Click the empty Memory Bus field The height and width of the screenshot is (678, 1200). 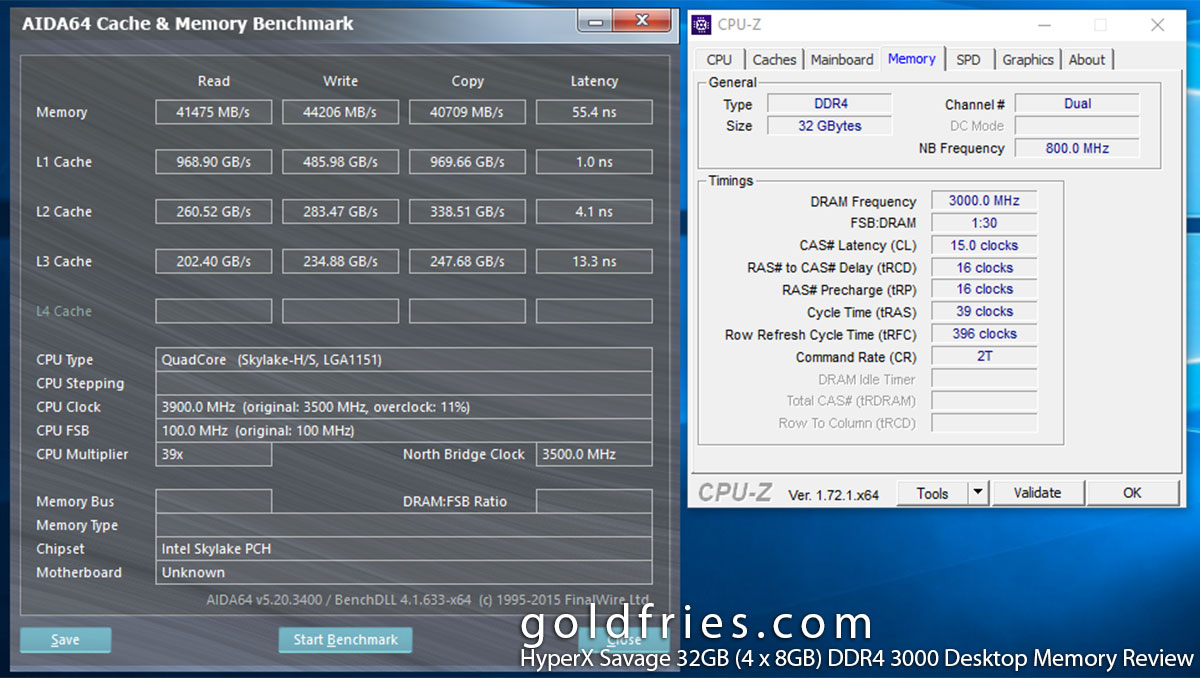pyautogui.click(x=213, y=502)
